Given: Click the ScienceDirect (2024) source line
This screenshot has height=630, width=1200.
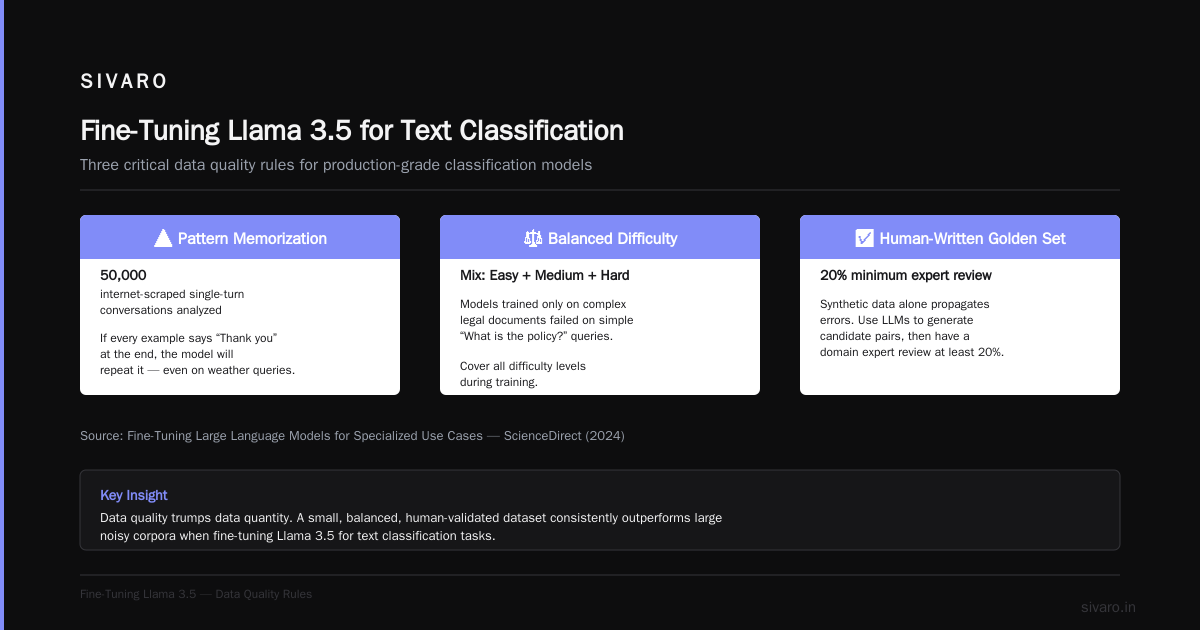Looking at the screenshot, I should click(352, 436).
